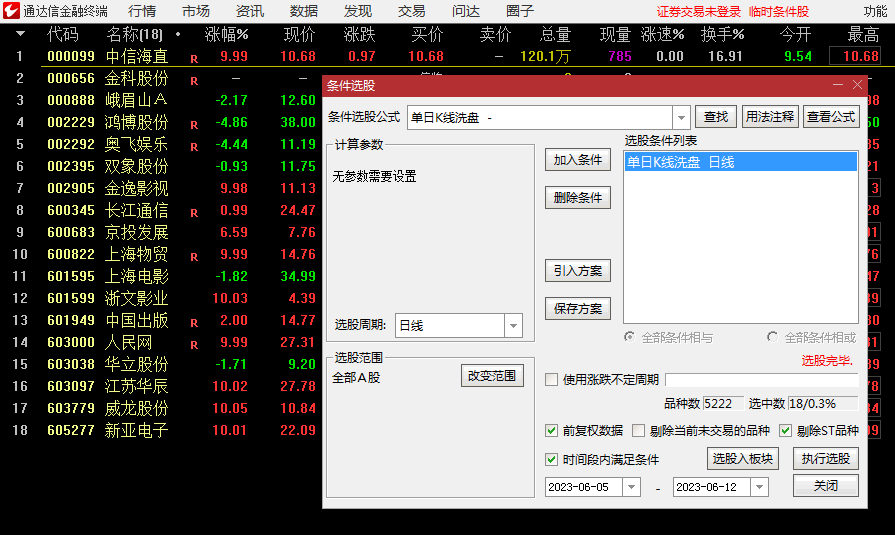Click the 改变范围 button
Image resolution: width=895 pixels, height=535 pixels.
pyautogui.click(x=492, y=376)
